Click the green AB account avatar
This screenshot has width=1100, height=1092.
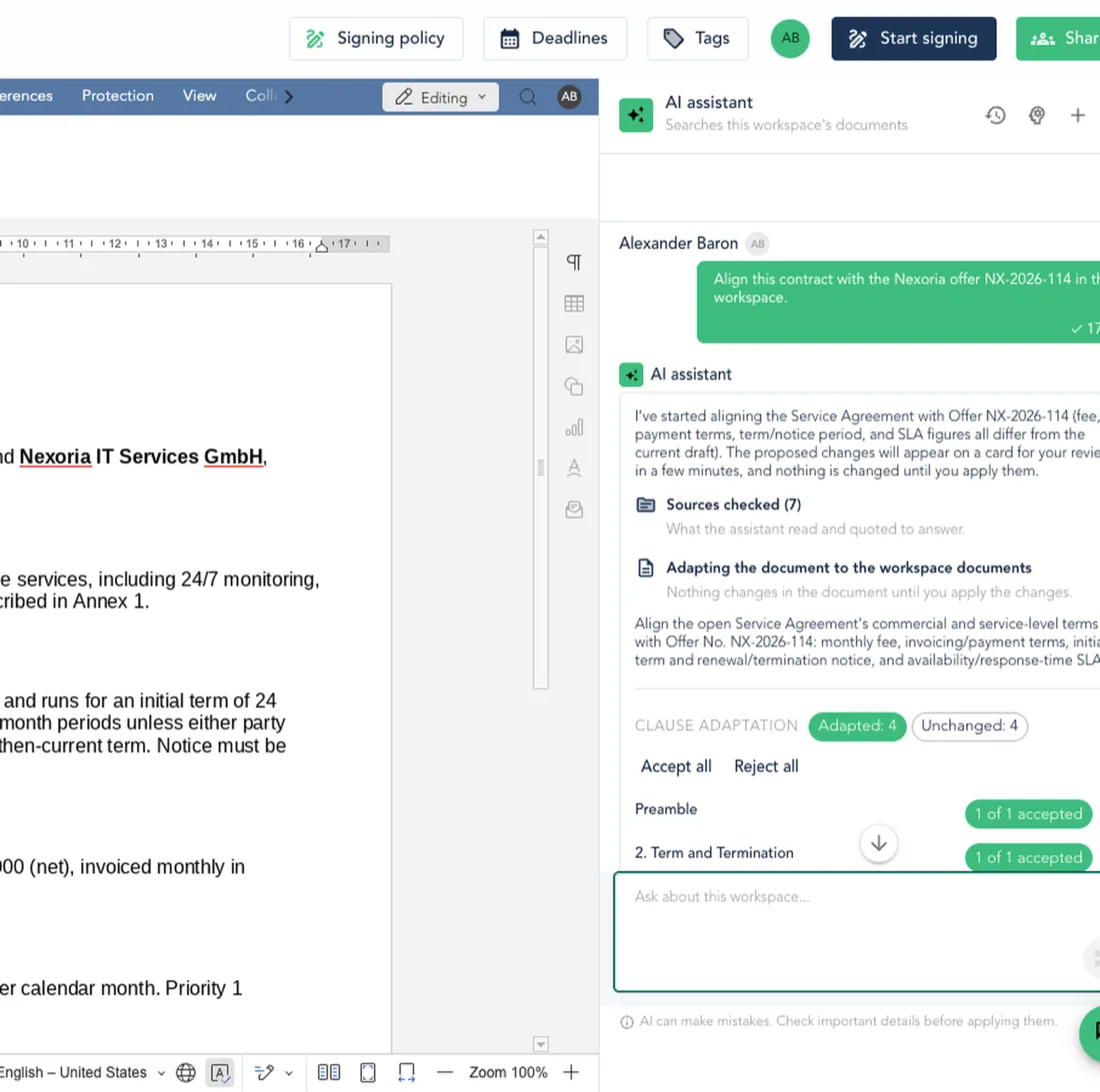pyautogui.click(x=790, y=39)
